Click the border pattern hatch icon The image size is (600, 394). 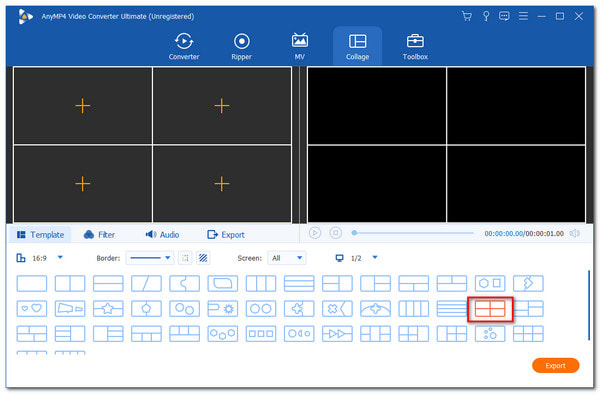click(x=203, y=258)
